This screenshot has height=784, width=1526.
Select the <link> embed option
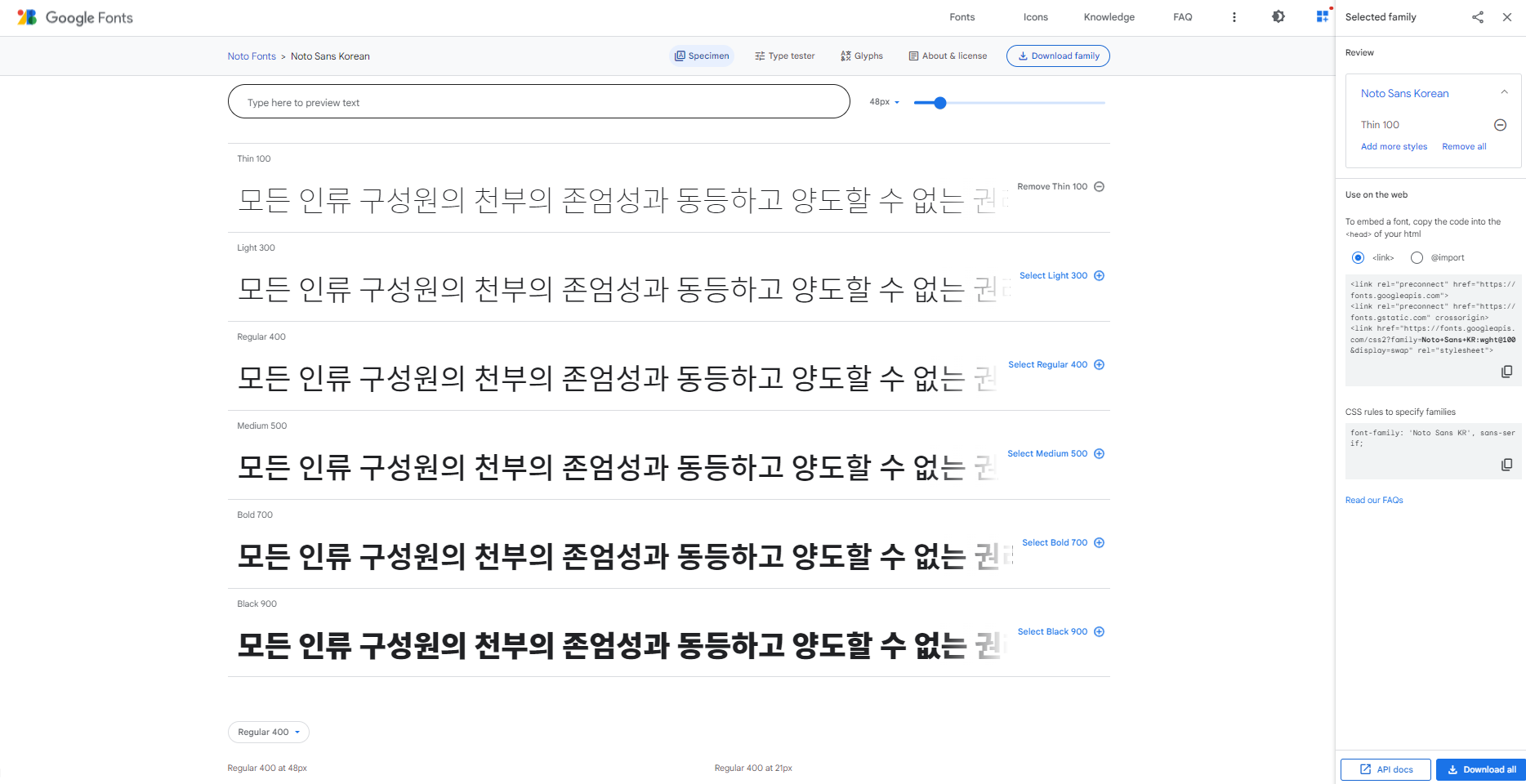tap(1358, 257)
